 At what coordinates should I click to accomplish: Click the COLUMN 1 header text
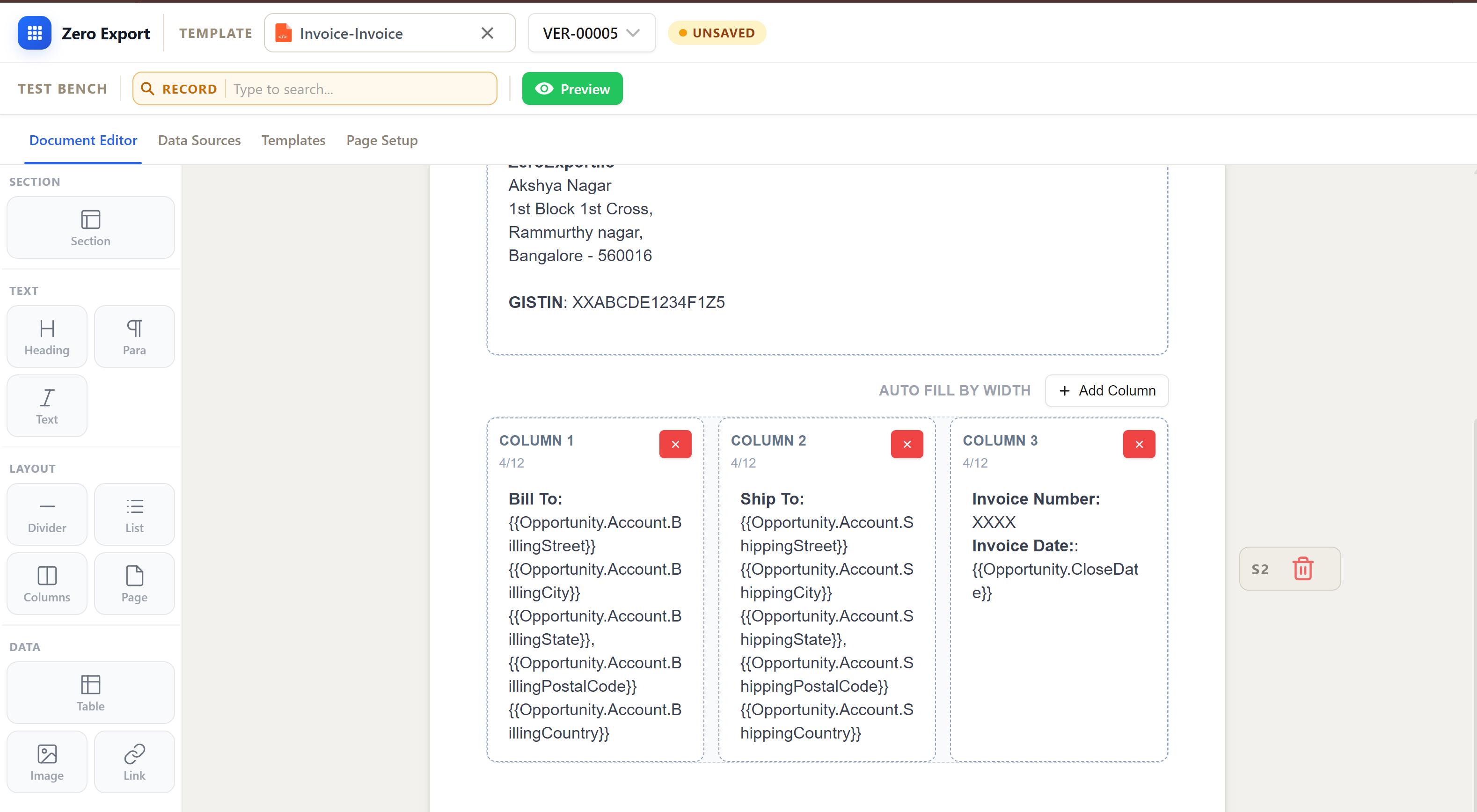(536, 440)
